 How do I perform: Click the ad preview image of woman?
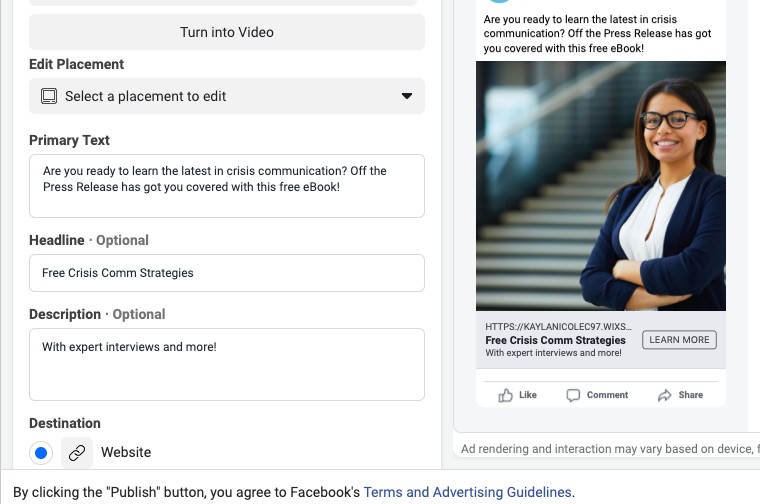tap(601, 186)
